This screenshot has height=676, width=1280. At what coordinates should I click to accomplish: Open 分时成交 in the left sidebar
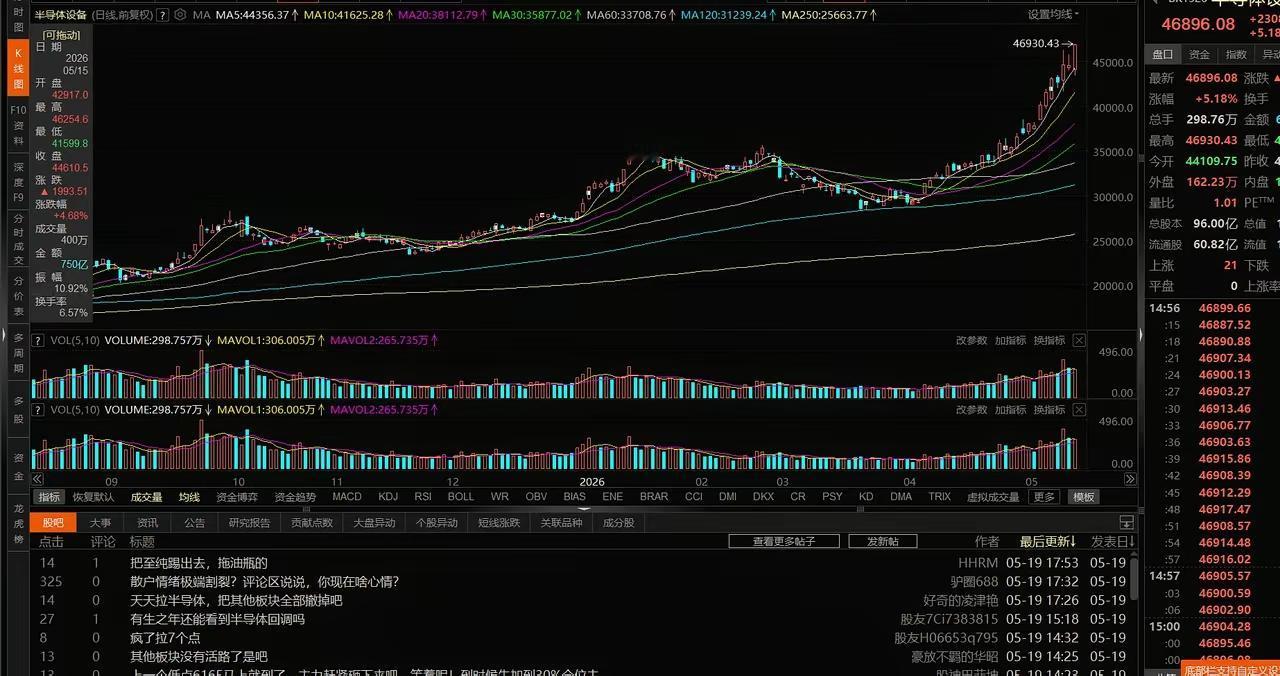[18, 240]
